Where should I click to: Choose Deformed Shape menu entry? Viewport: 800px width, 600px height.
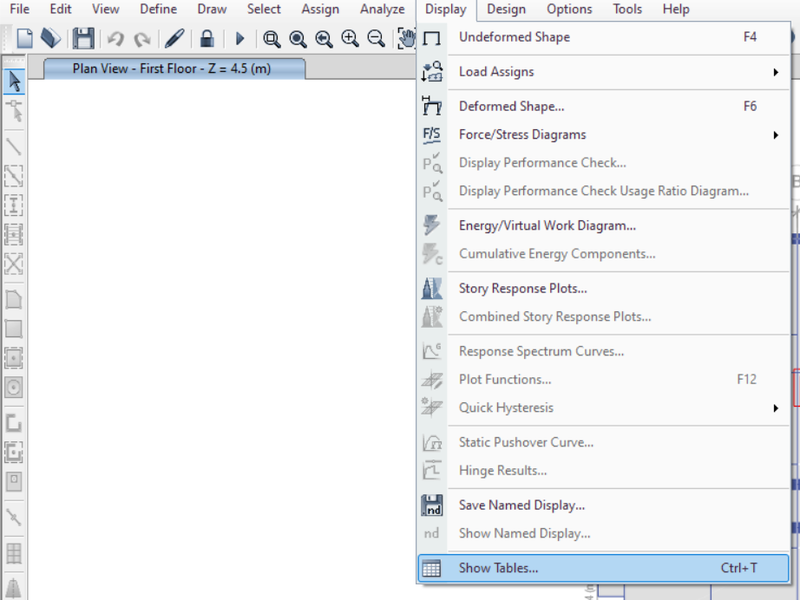click(604, 107)
